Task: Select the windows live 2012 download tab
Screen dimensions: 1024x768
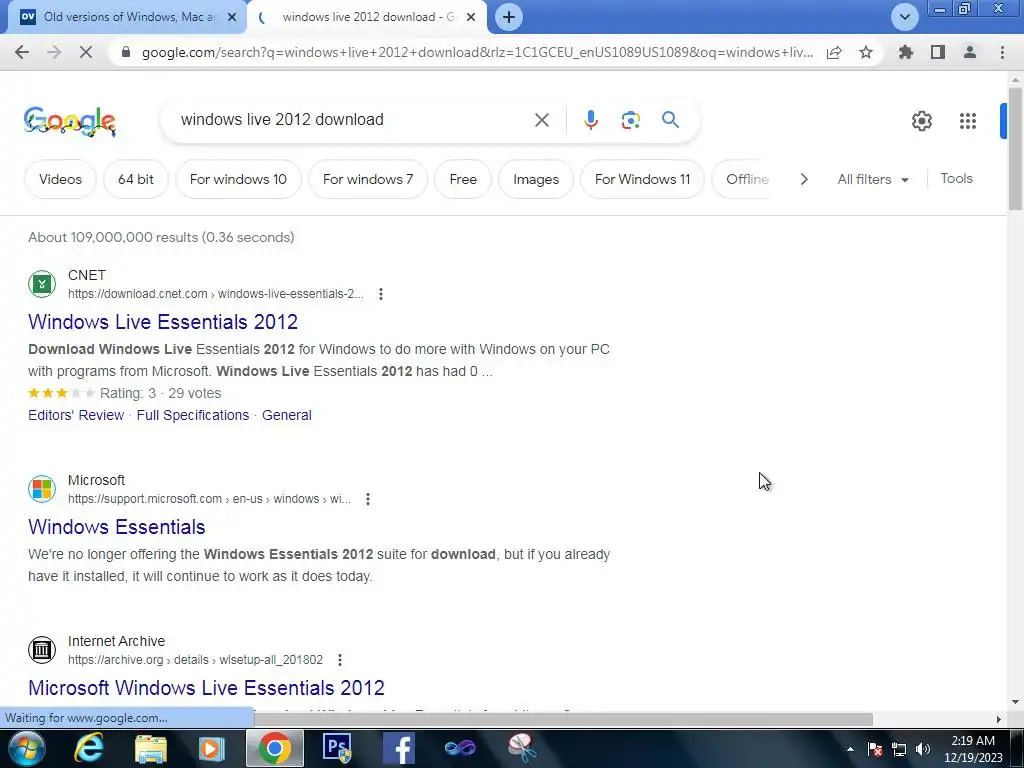Action: pyautogui.click(x=368, y=17)
